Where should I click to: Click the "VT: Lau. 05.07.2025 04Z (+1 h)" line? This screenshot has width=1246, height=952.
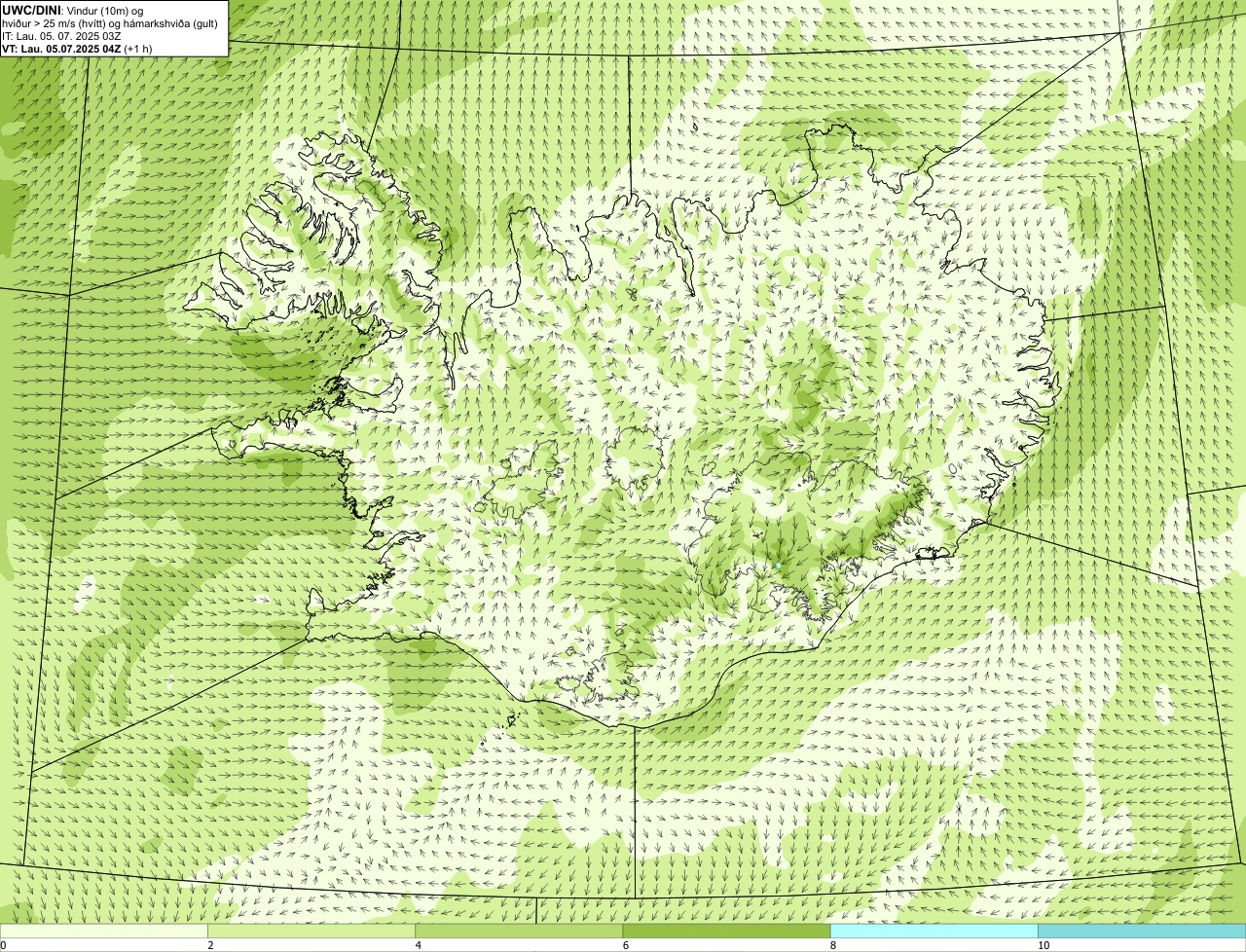coord(77,49)
